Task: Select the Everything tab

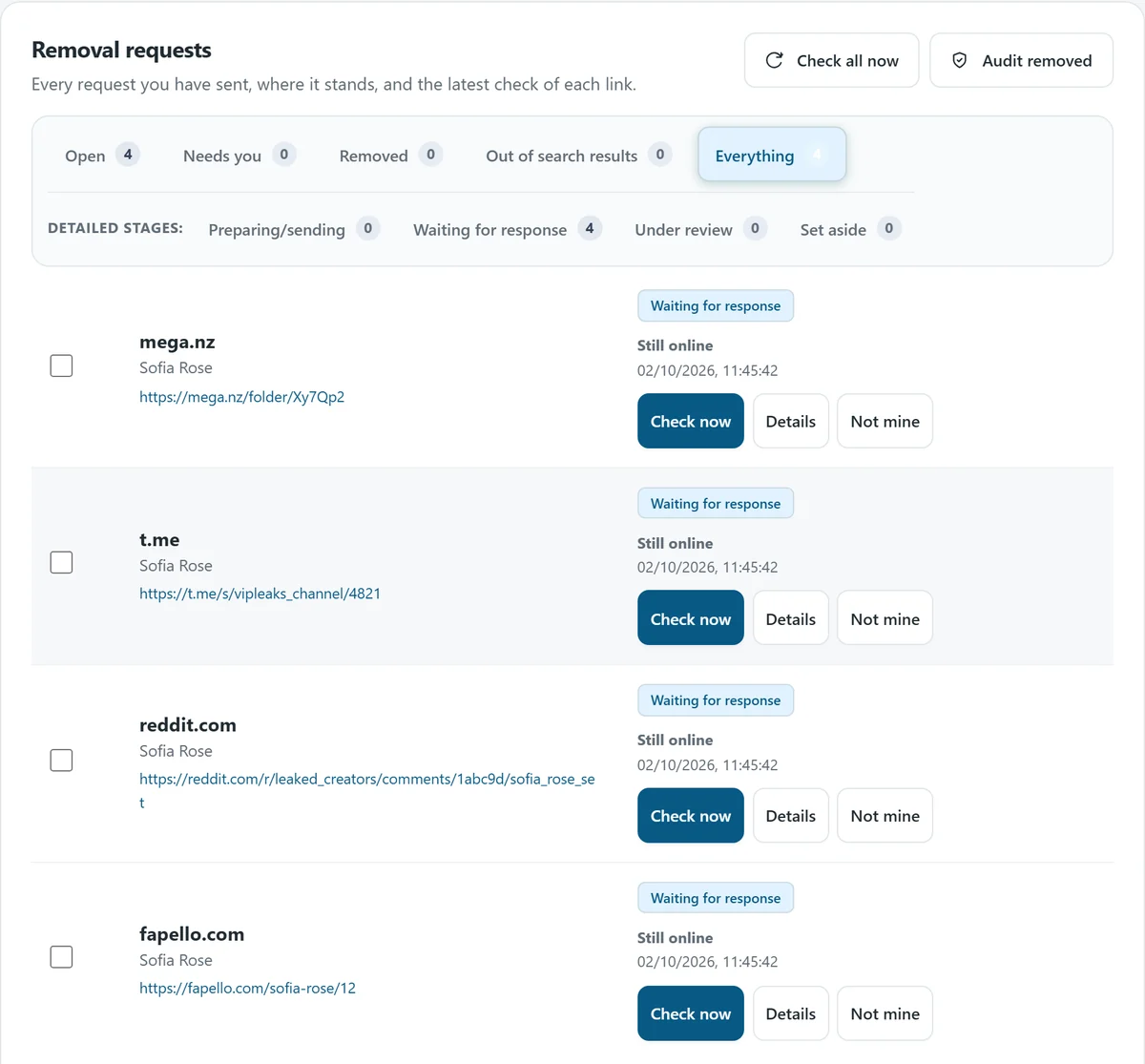Action: (772, 155)
